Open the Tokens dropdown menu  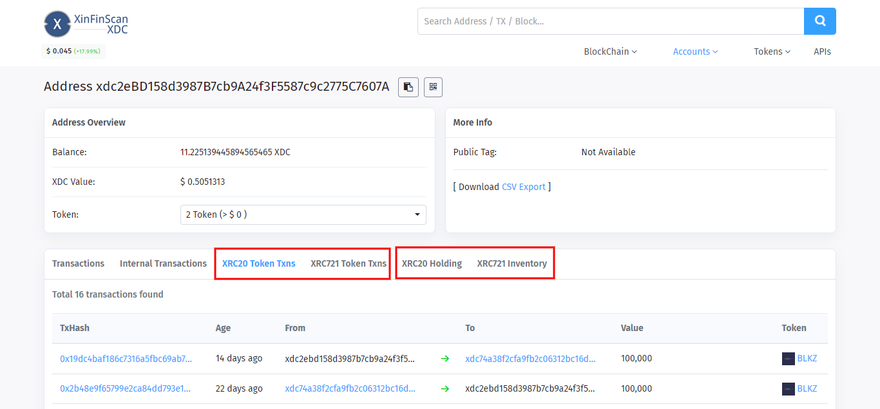[771, 52]
